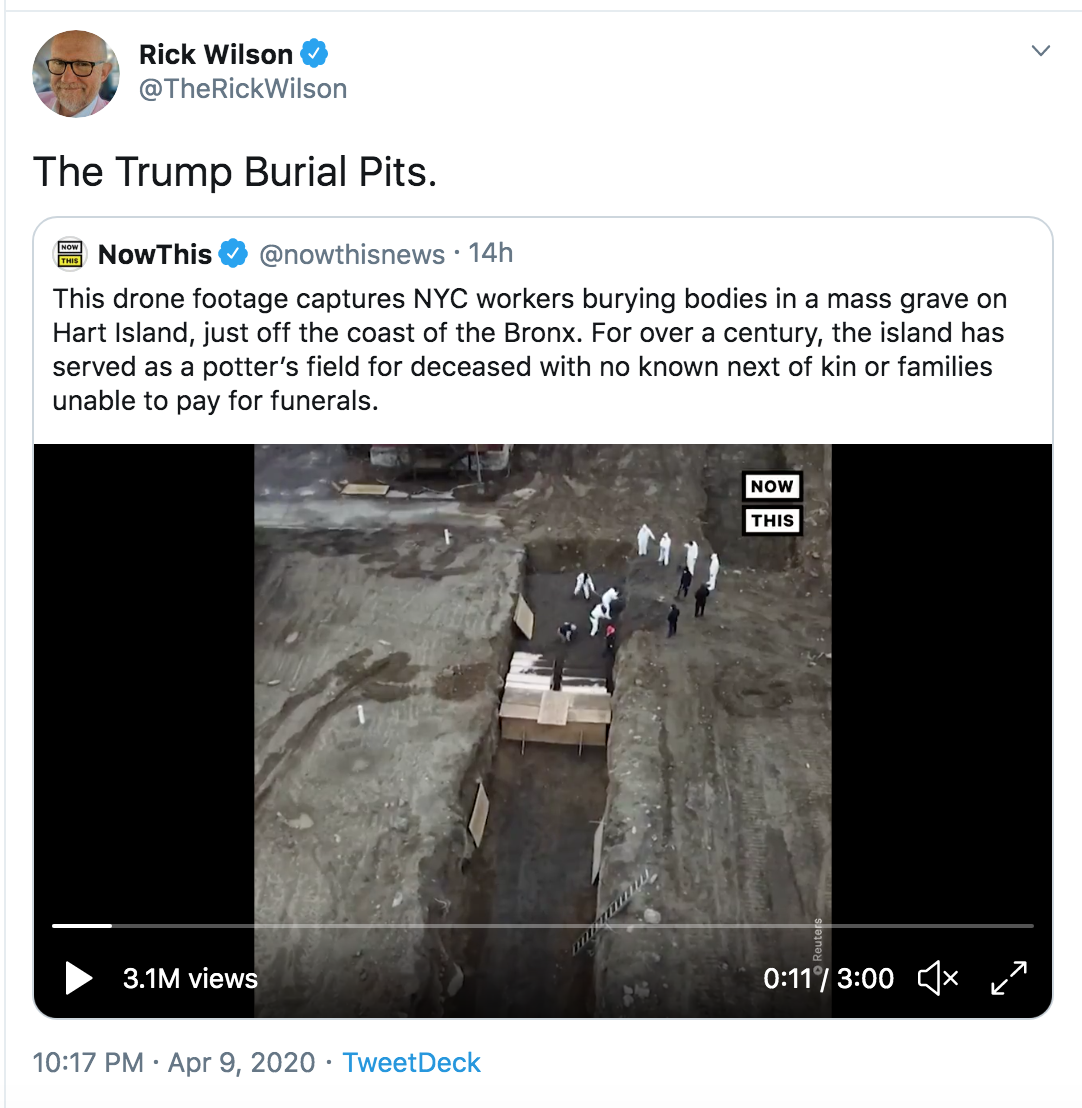Click the 0:11 / 3:00 time display
1082x1108 pixels.
click(828, 979)
